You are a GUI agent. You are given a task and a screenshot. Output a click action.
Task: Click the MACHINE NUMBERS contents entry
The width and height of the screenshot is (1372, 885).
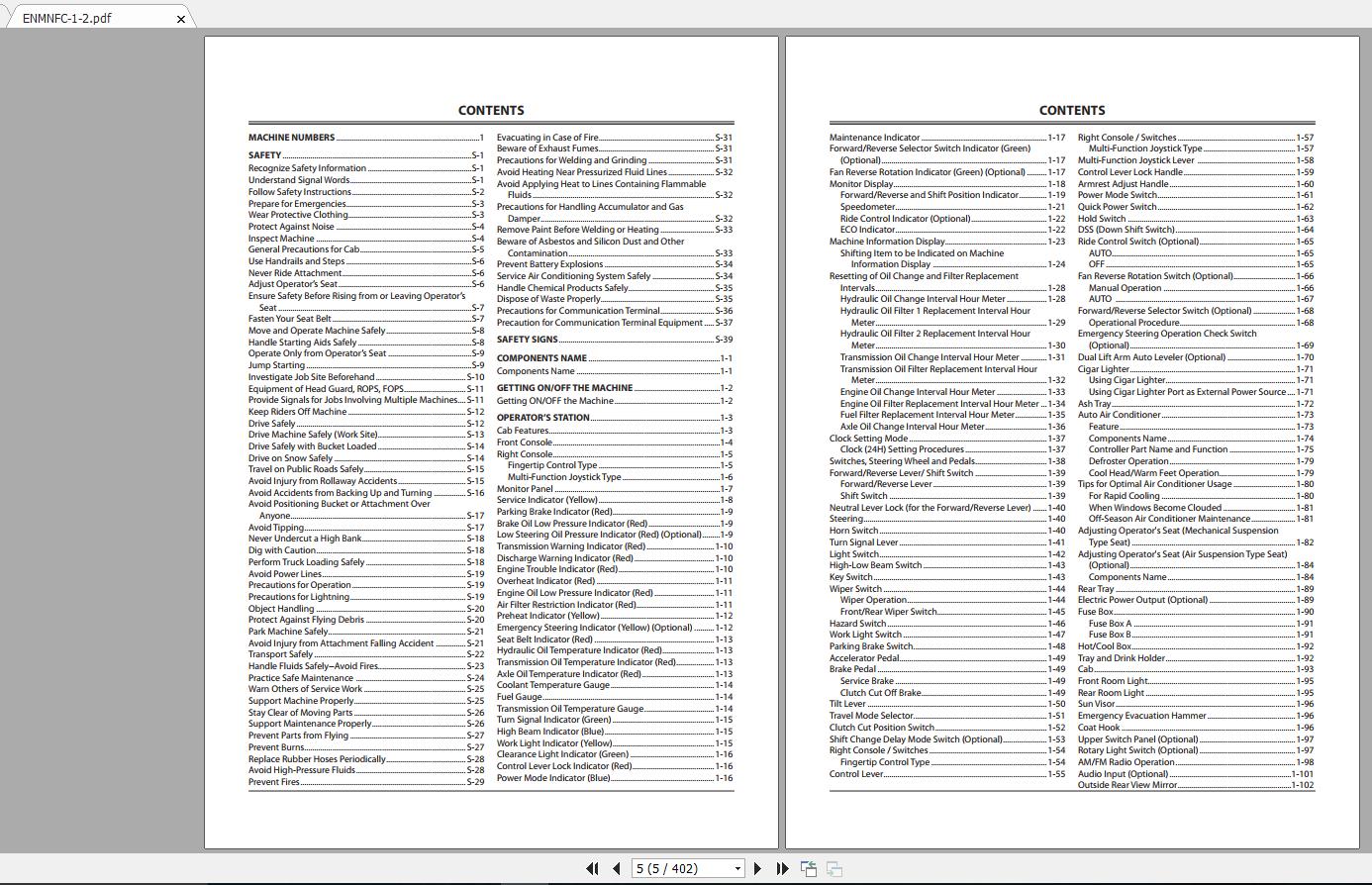point(366,138)
